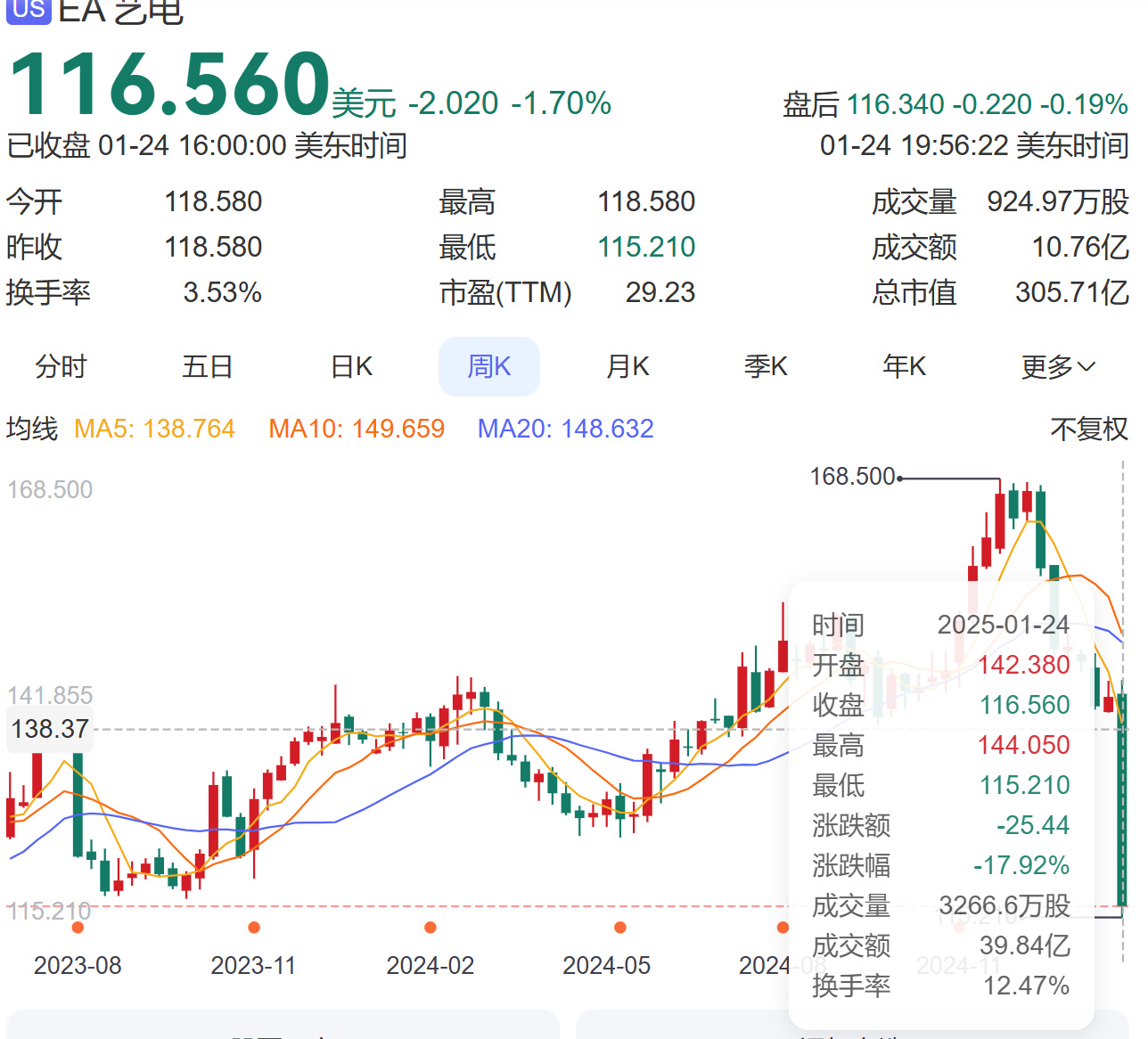Click the 141.855 y-axis label
1148x1039 pixels.
click(x=50, y=695)
